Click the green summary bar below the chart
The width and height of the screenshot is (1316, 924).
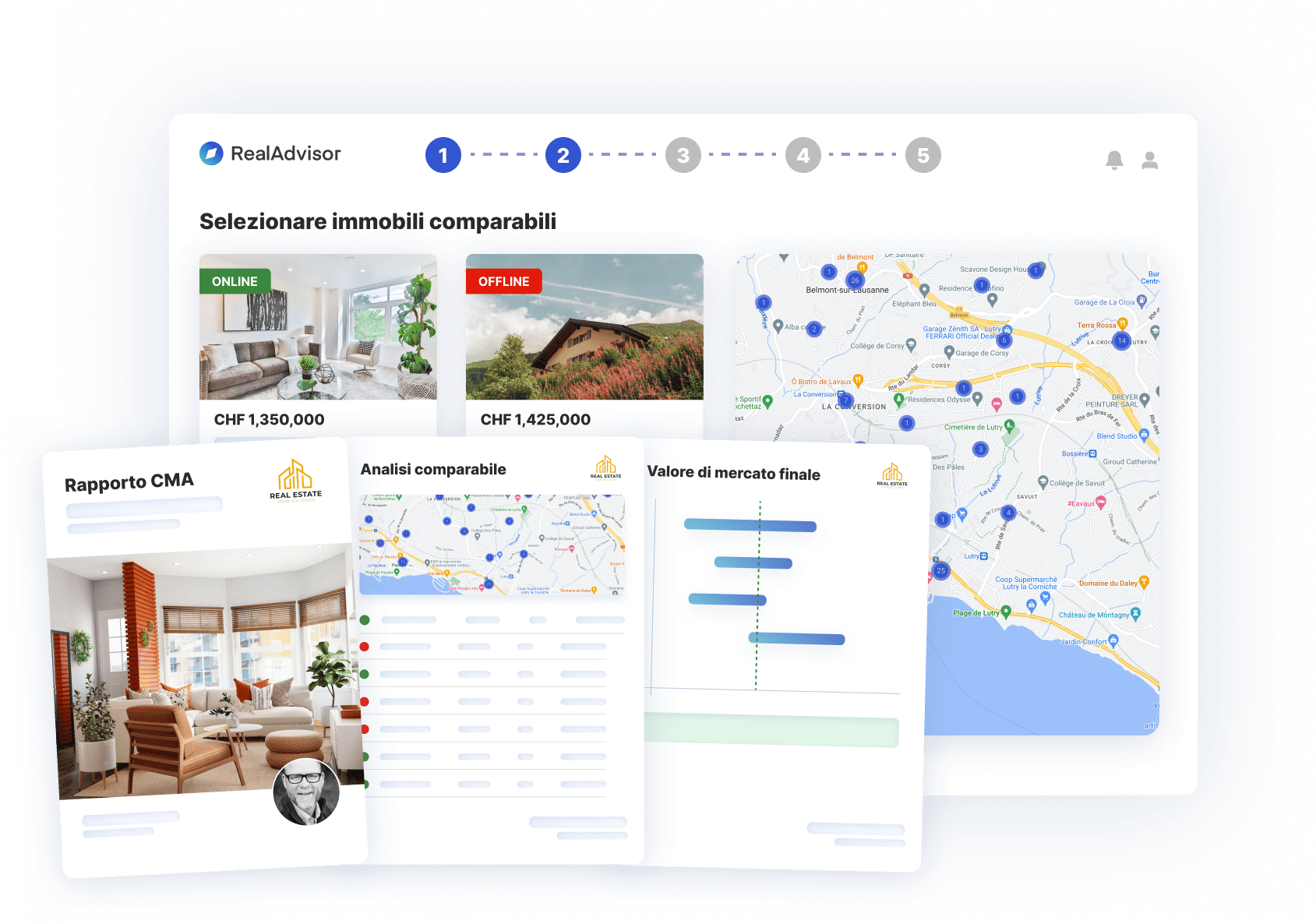point(772,730)
